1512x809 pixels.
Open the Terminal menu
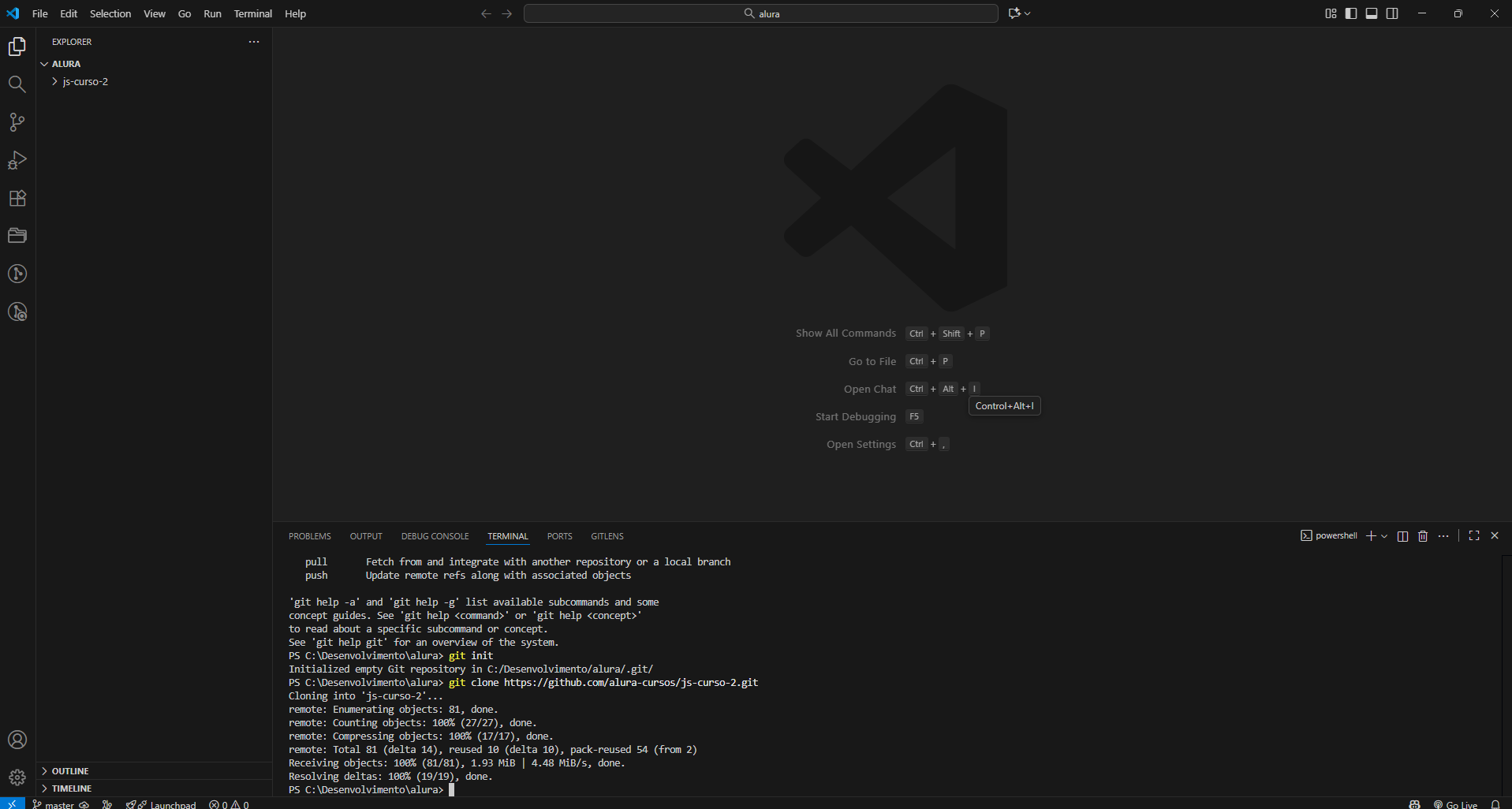point(253,13)
